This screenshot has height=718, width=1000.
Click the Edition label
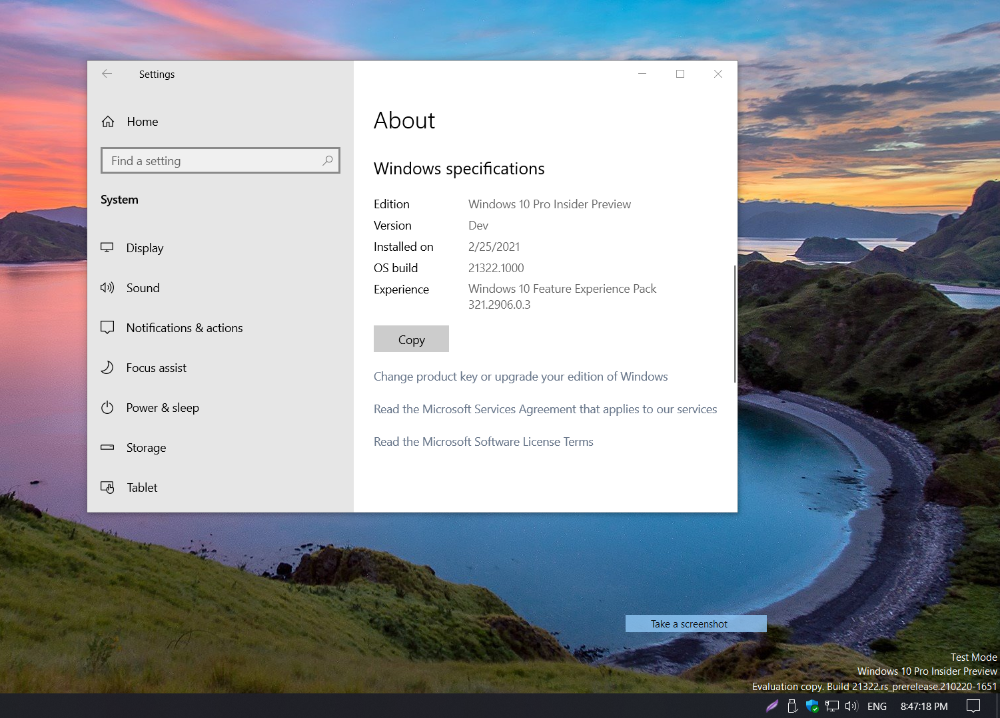(392, 204)
